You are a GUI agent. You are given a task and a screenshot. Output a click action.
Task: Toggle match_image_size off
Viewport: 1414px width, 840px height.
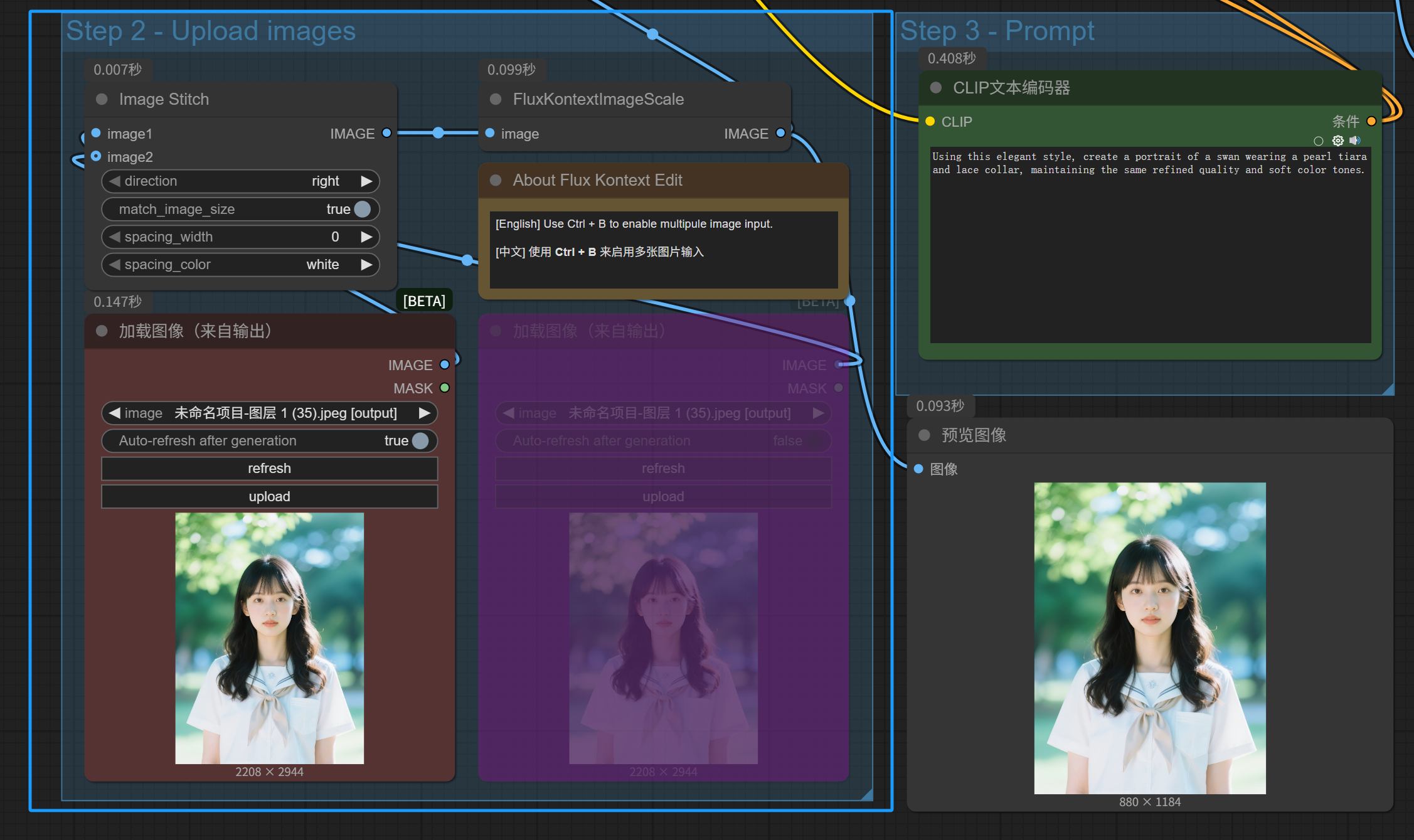362,209
